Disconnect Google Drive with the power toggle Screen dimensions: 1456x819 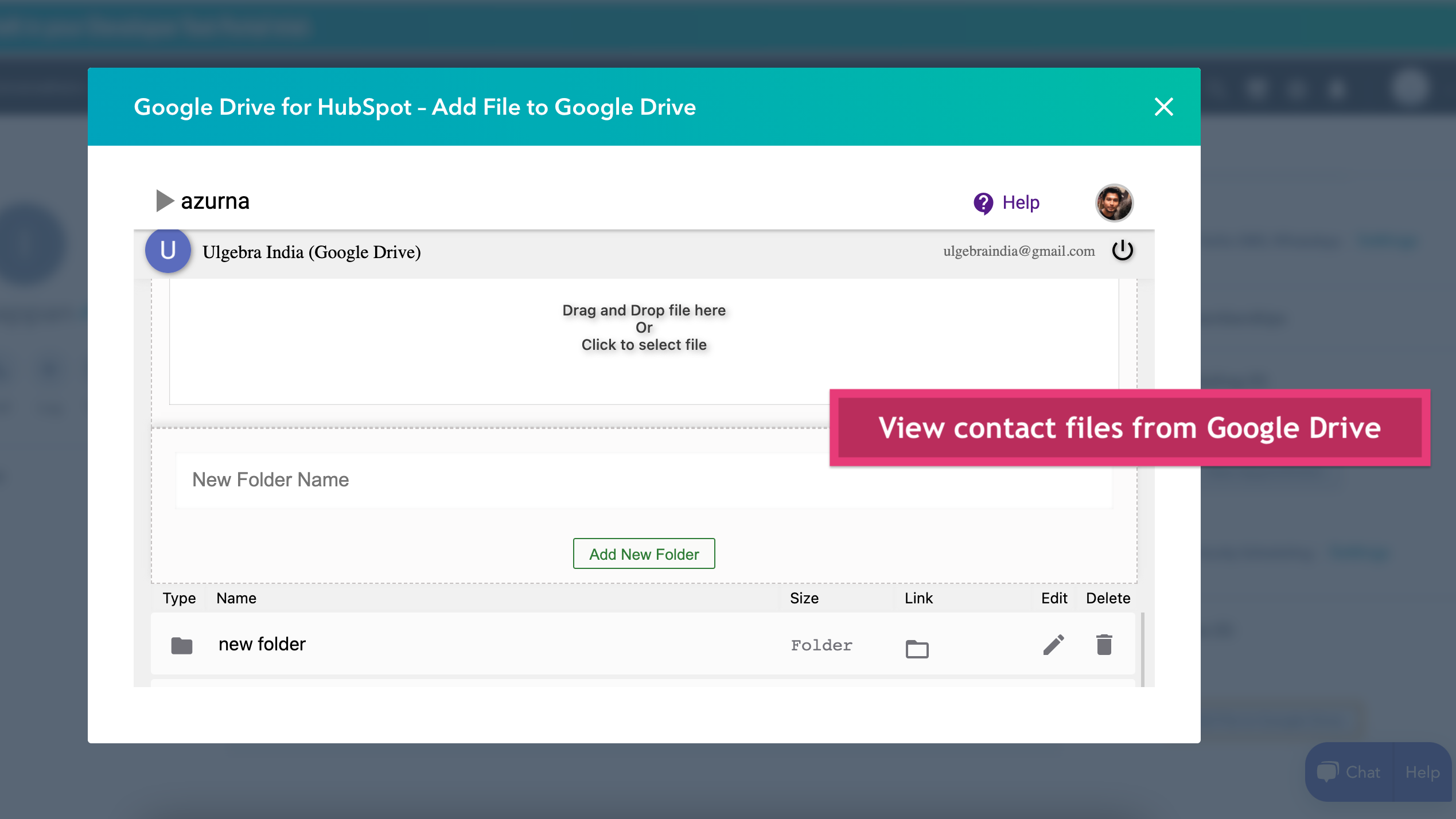pos(1123,251)
